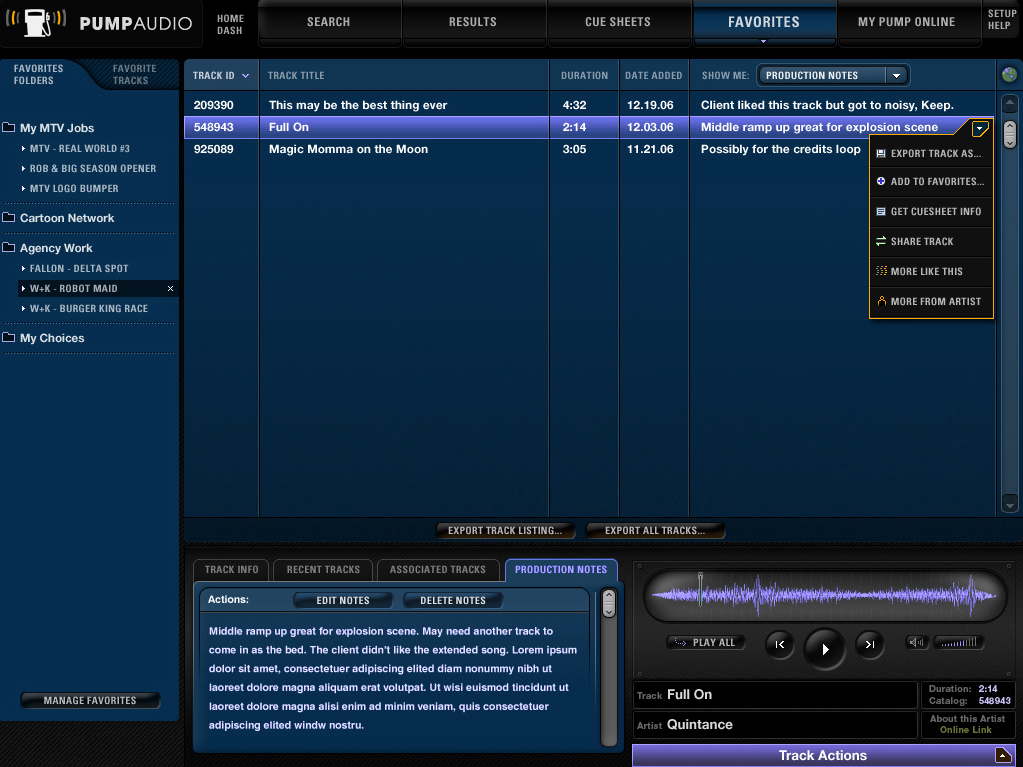1023x767 pixels.
Task: Click the Export All Tracks button
Action: pyautogui.click(x=655, y=530)
